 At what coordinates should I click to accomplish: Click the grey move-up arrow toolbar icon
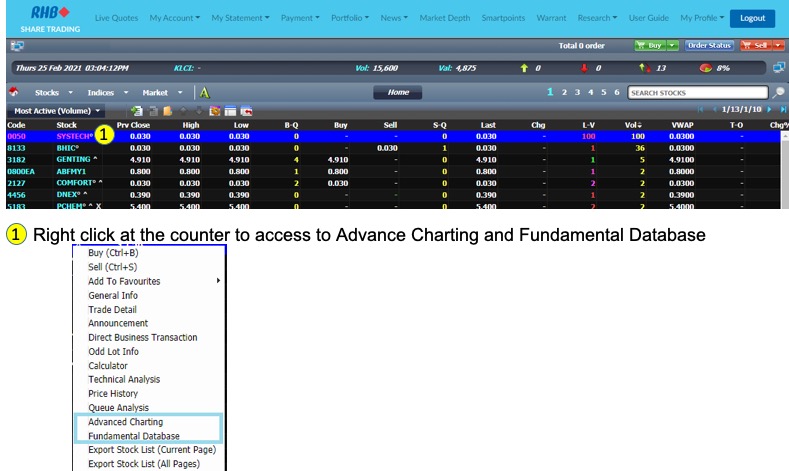[x=183, y=111]
